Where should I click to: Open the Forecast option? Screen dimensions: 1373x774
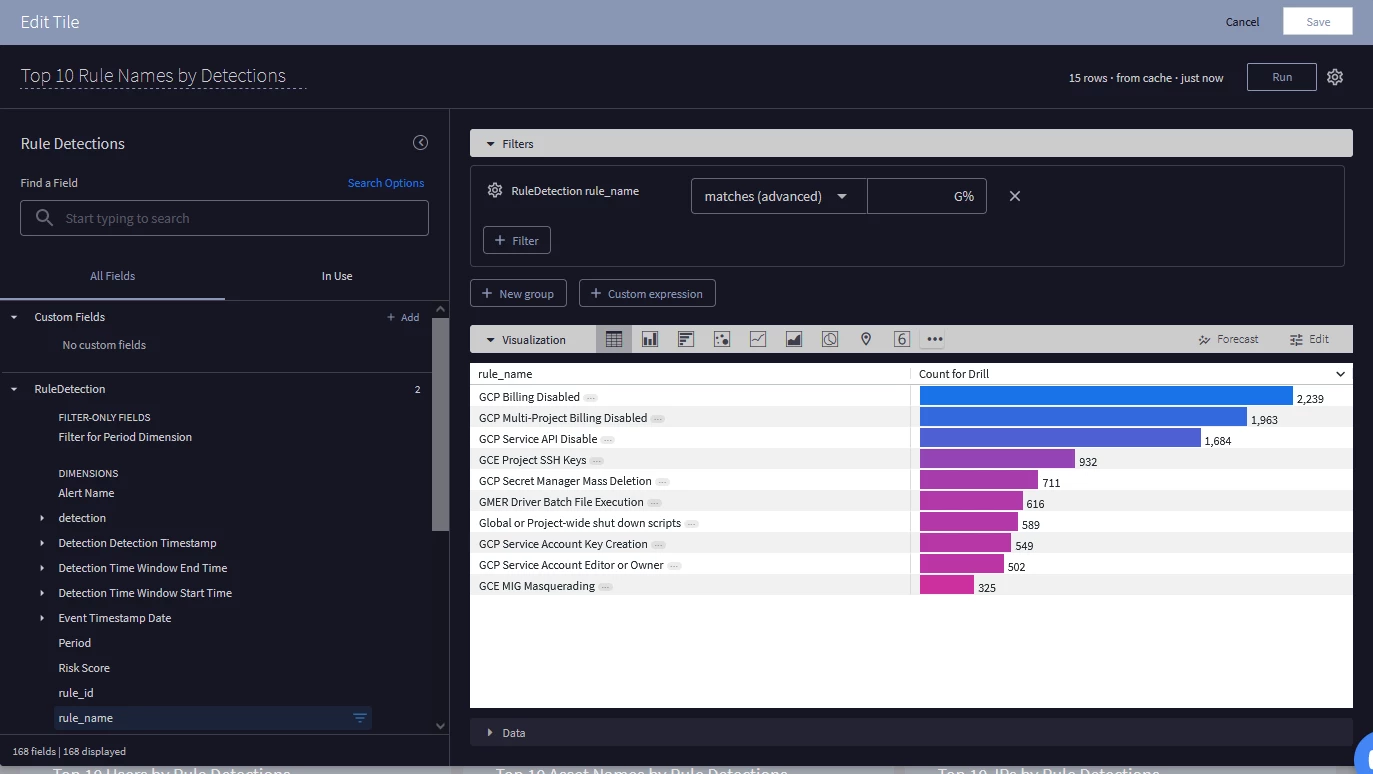pyautogui.click(x=1228, y=339)
